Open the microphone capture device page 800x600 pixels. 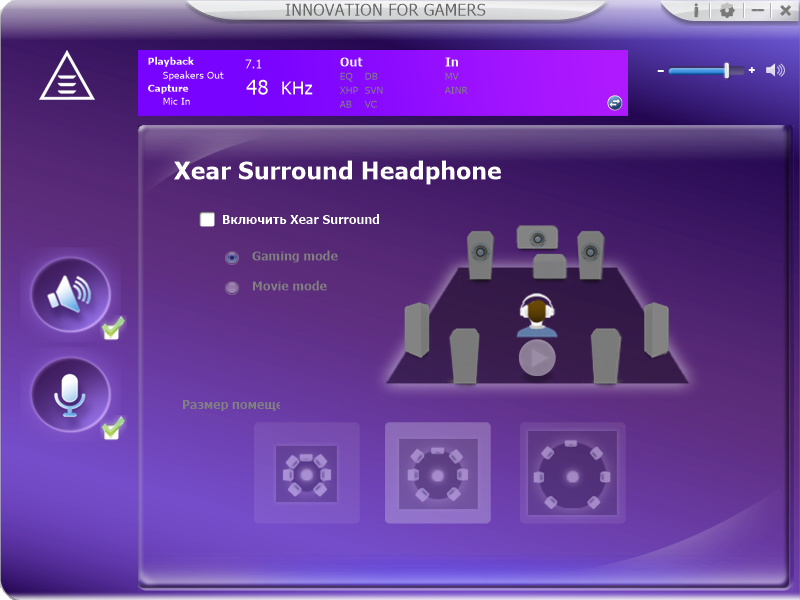coord(70,395)
